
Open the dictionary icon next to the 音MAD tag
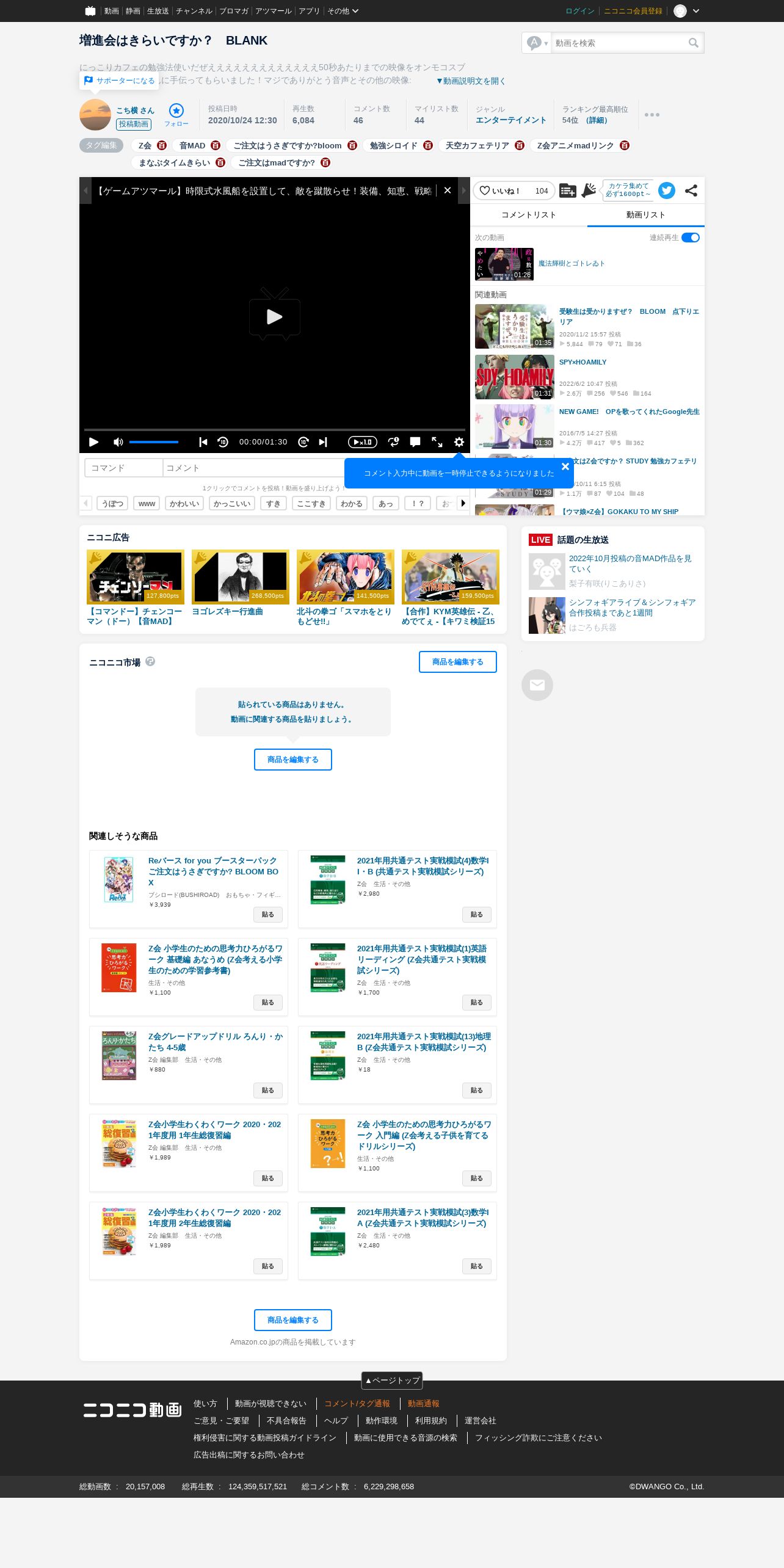click(216, 145)
